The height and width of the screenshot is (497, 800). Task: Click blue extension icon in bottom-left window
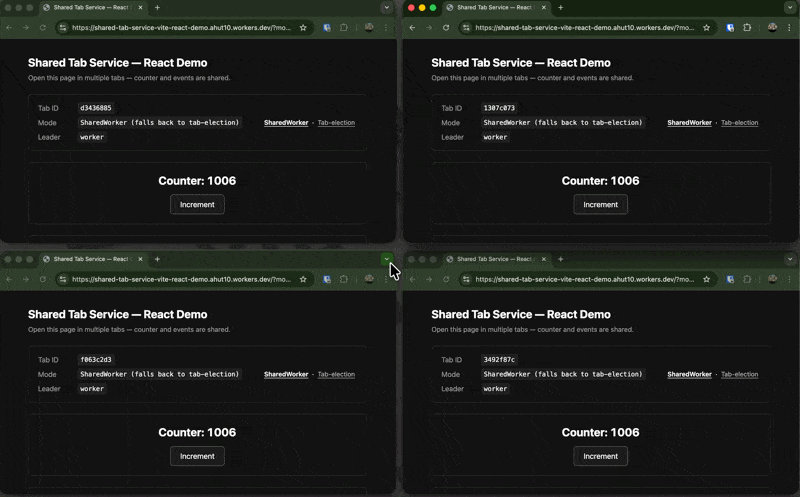click(327, 279)
